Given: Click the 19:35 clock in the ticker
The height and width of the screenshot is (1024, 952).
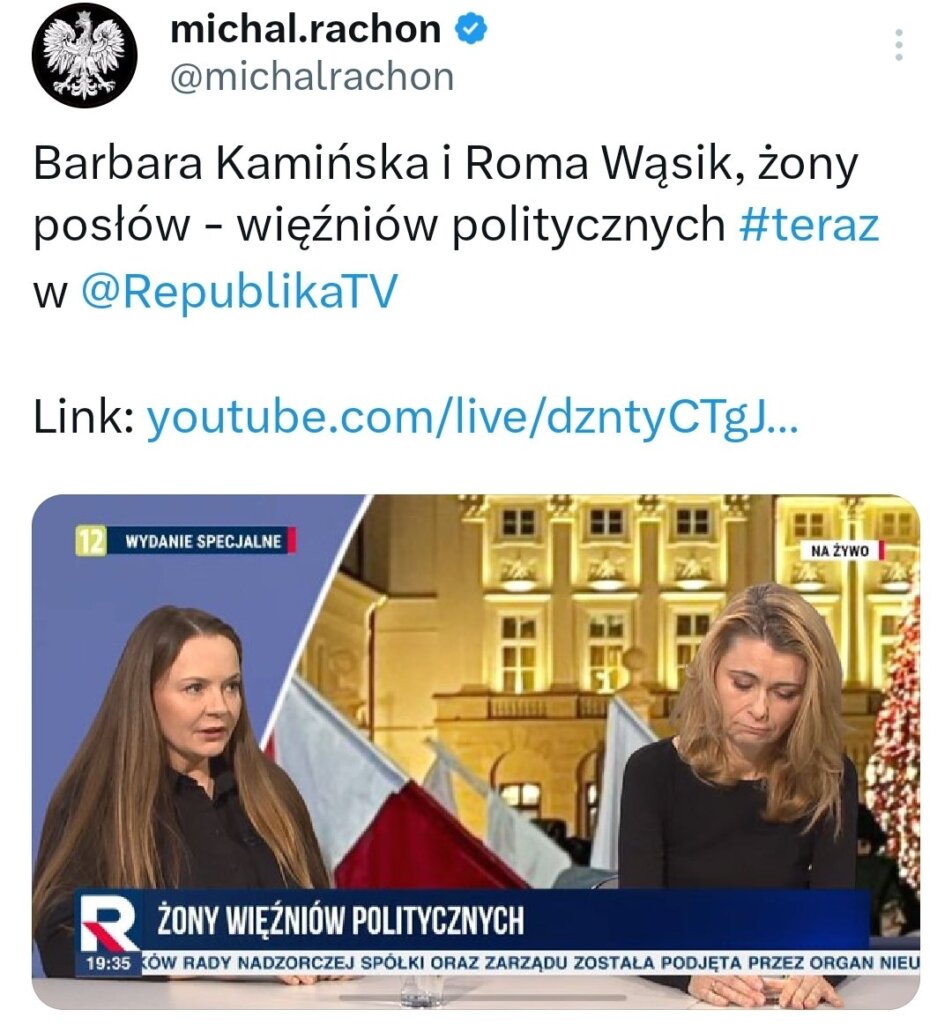Looking at the screenshot, I should (109, 964).
